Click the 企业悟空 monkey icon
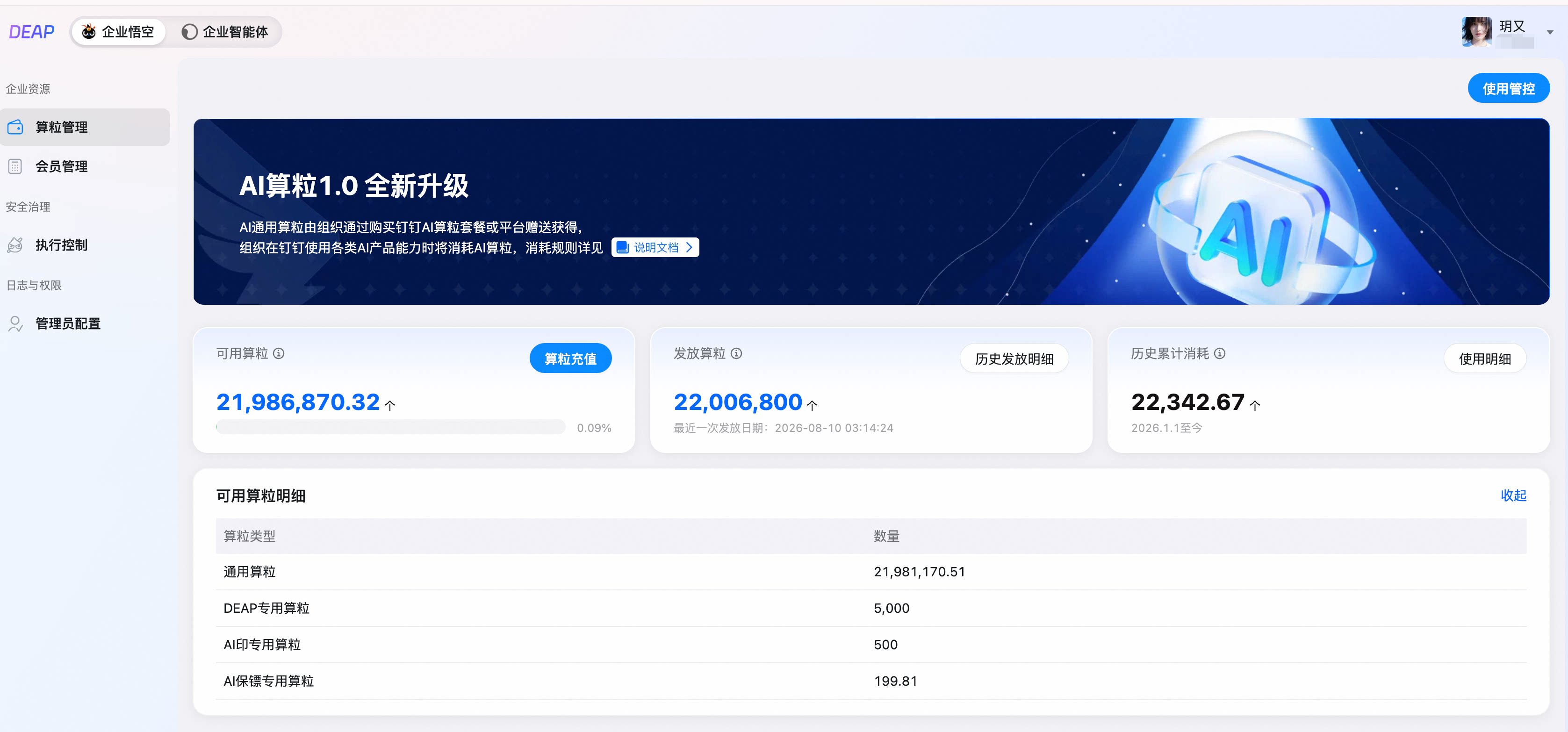This screenshot has width=1568, height=732. (x=89, y=32)
